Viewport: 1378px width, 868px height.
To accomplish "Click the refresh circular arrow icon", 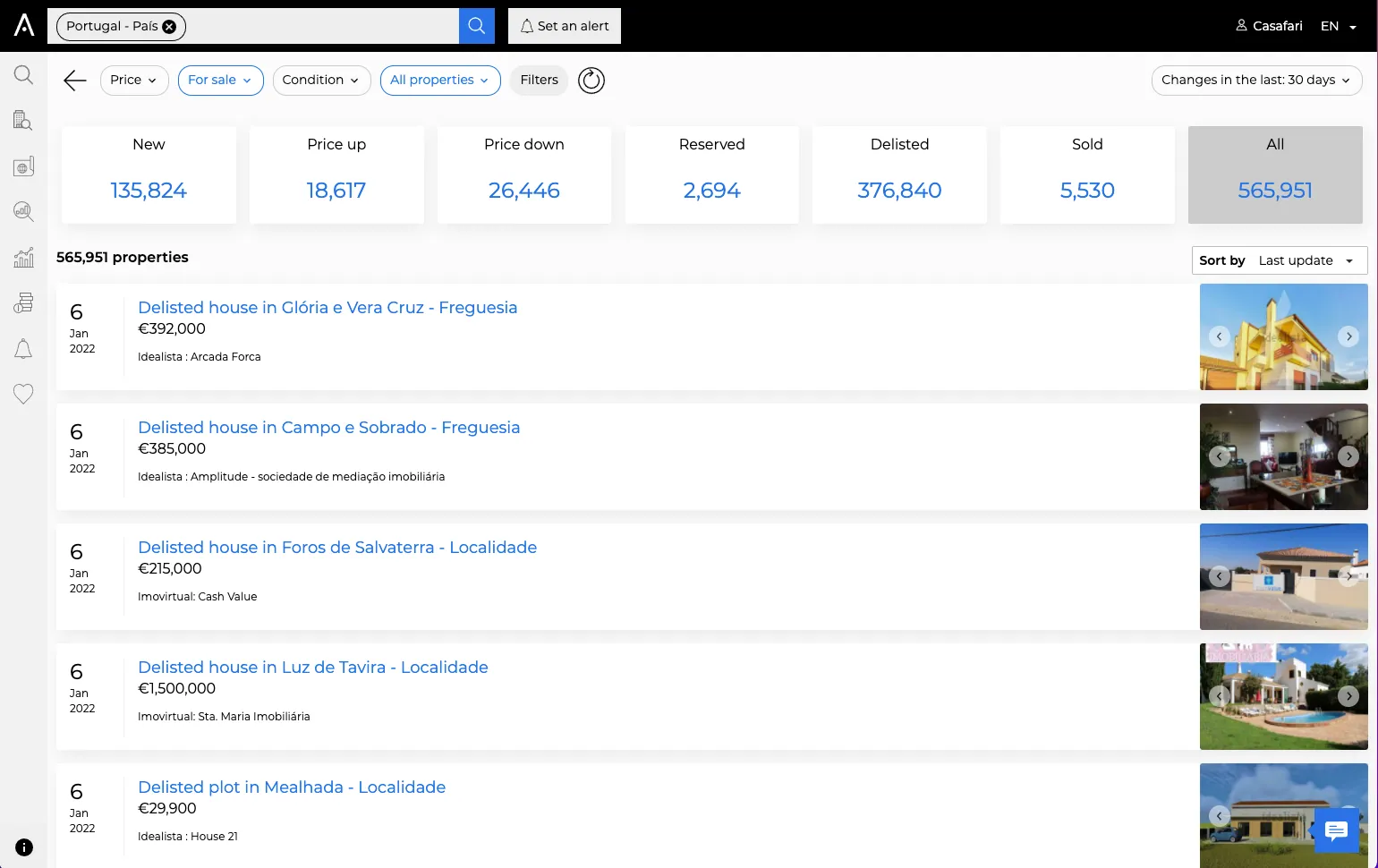I will click(x=591, y=80).
